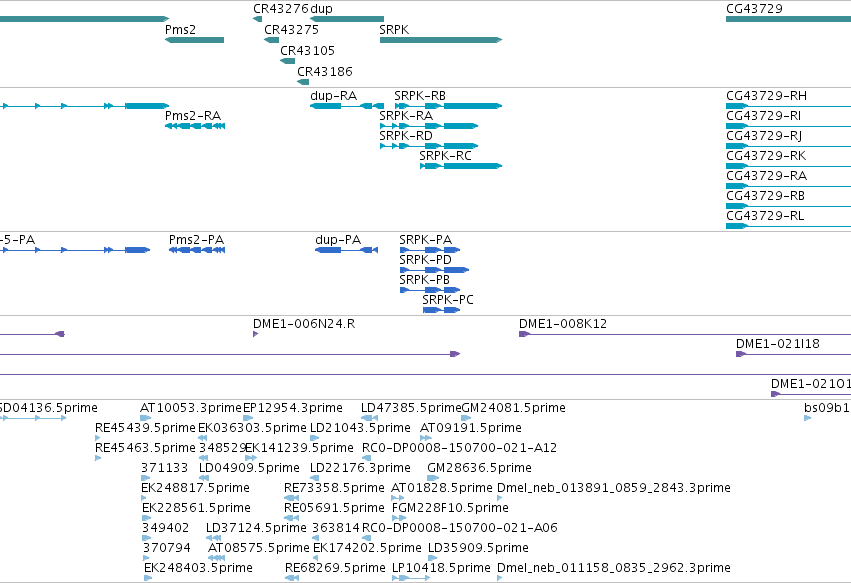Click the SRPK-RC transcript label

(445, 156)
